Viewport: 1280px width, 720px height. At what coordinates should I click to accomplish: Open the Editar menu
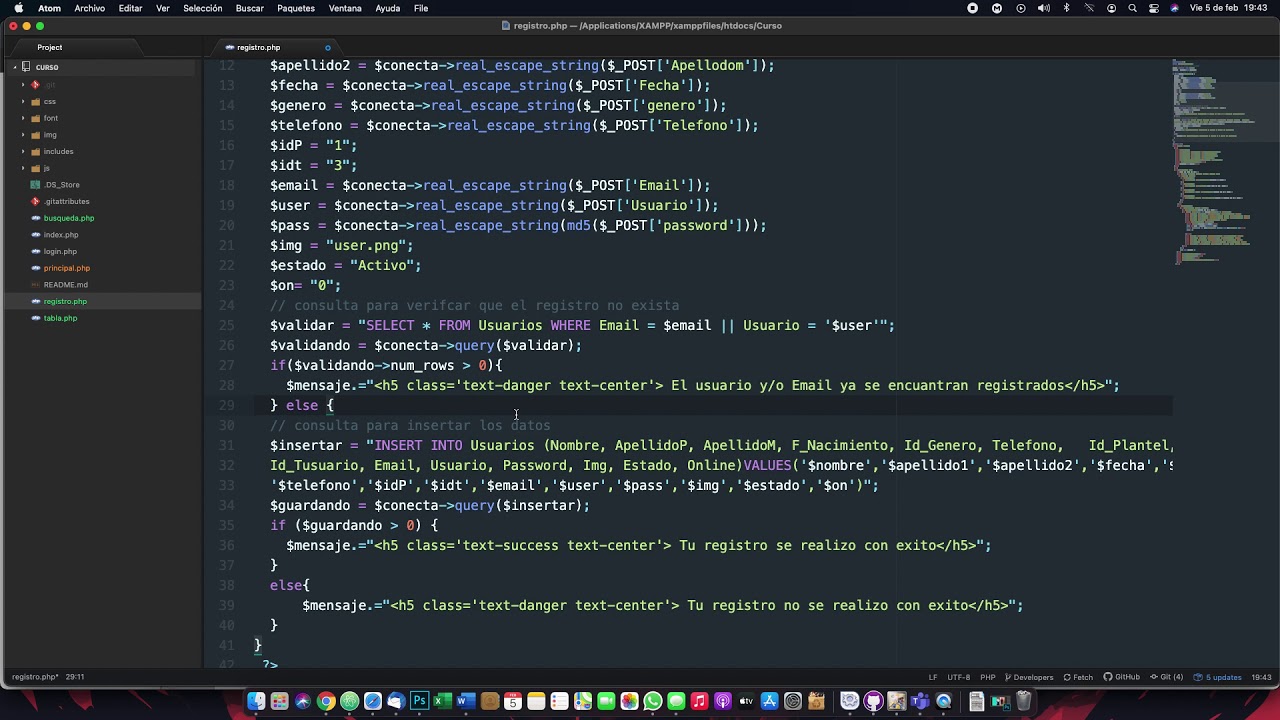tap(130, 8)
